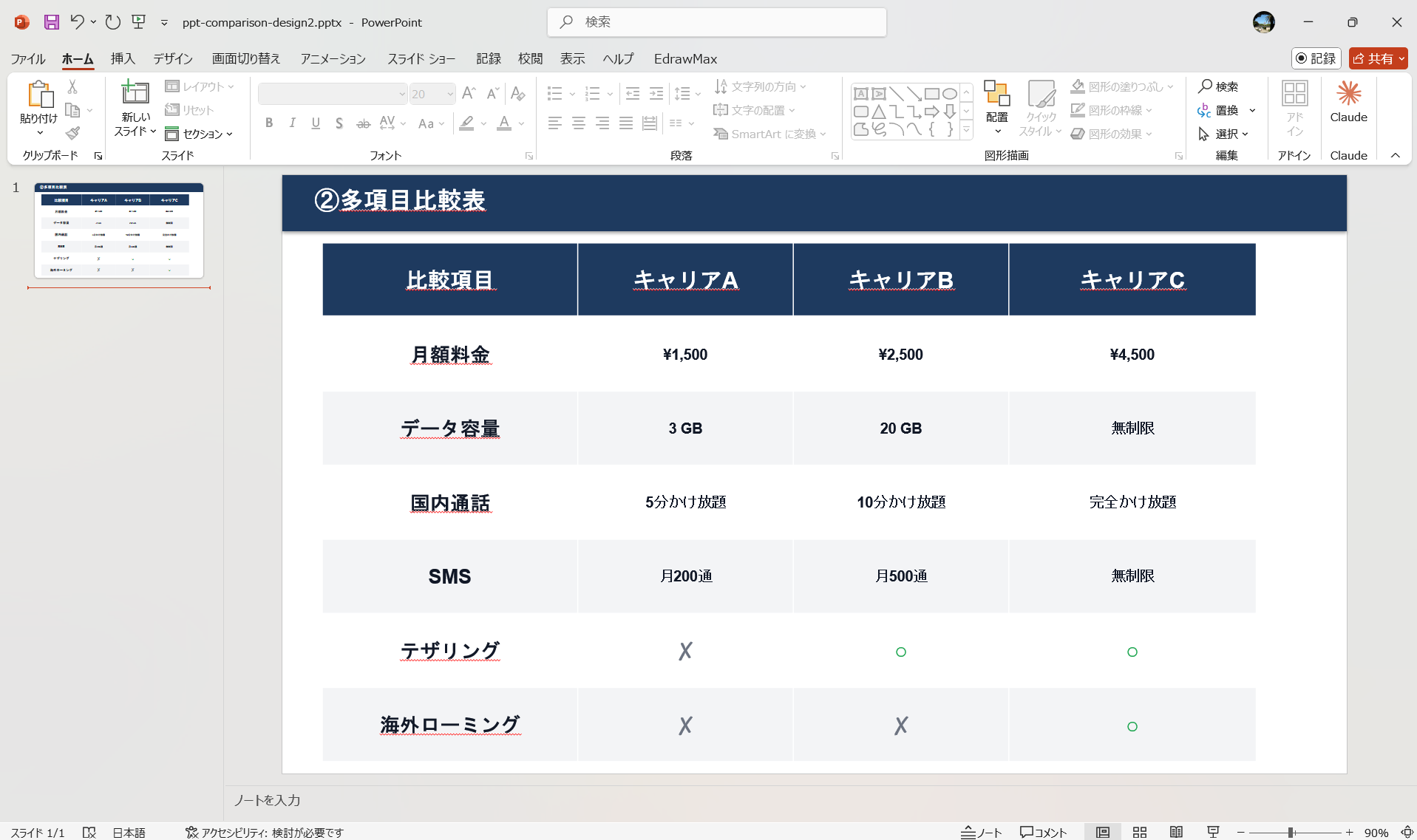
Task: Click accessibility check status message
Action: [265, 832]
